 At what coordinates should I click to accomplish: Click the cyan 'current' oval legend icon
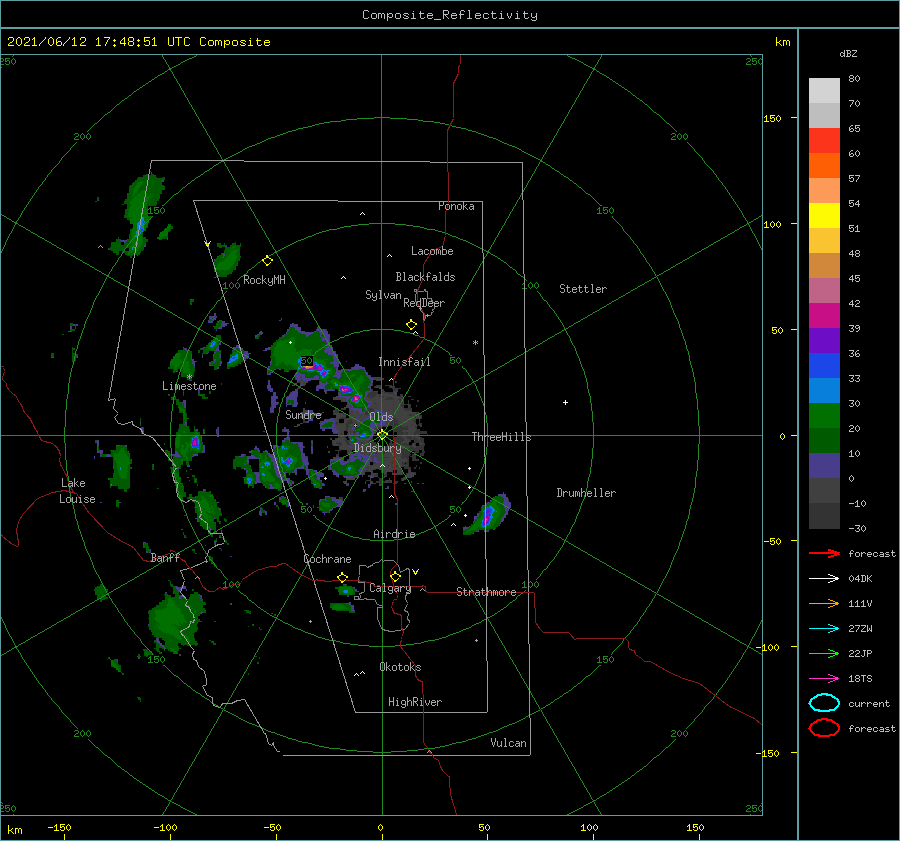pos(824,703)
